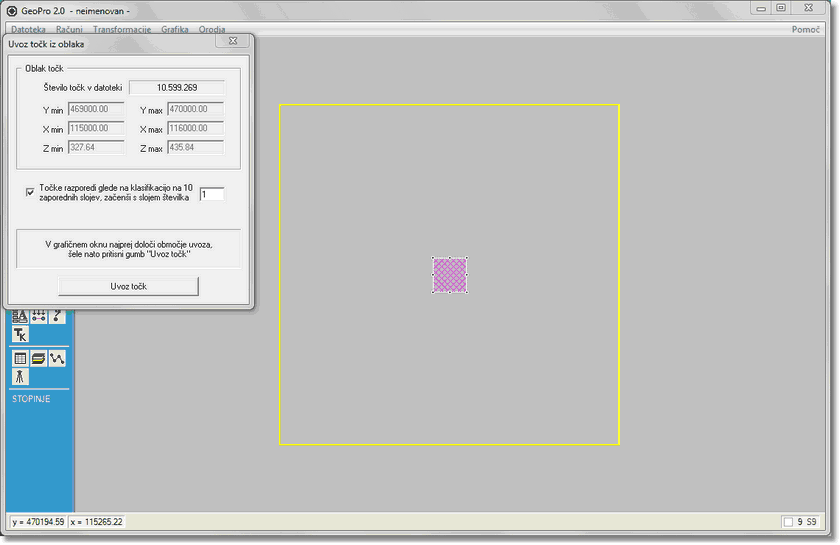Open the Transformacije menu

point(121,29)
